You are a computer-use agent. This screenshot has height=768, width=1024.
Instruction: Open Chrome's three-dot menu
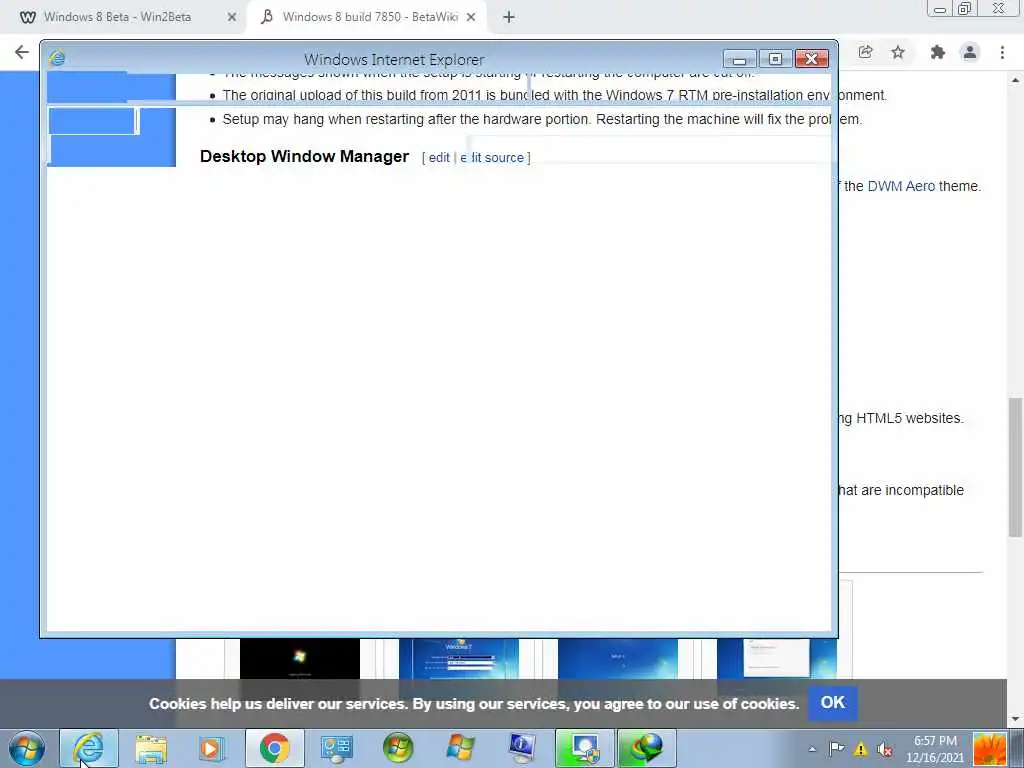coord(1002,52)
